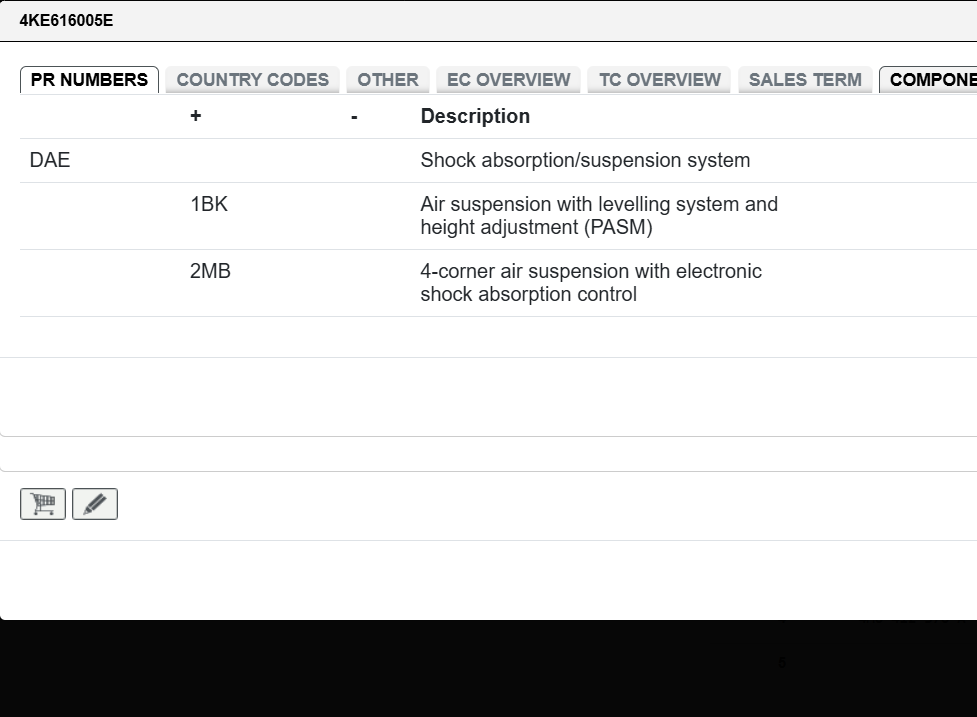Click the Air suspension with levelling description
This screenshot has height=717, width=977.
point(598,215)
